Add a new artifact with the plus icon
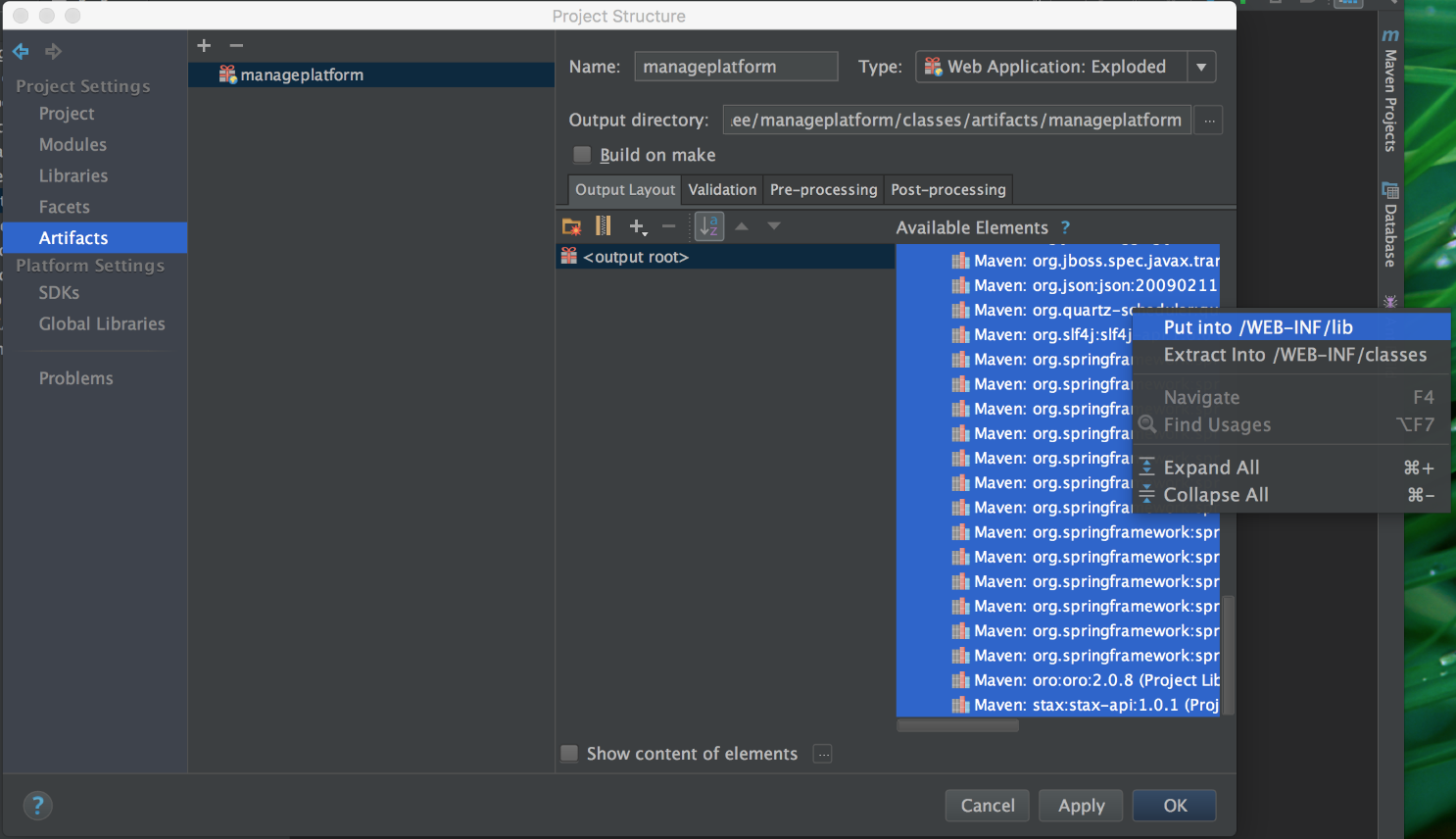Screen dimensions: 1456x839 [x=204, y=45]
